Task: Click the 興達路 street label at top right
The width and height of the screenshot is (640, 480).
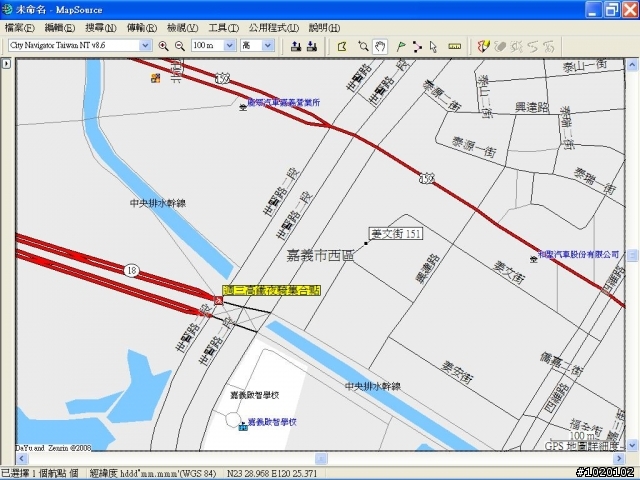Action: coord(532,107)
